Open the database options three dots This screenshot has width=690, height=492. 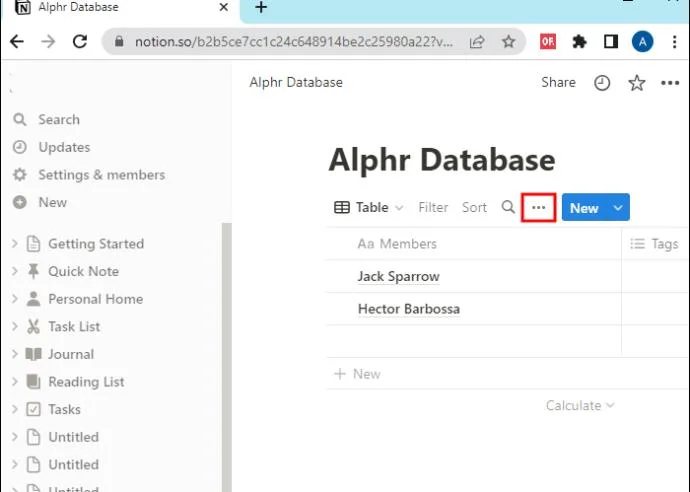pos(539,207)
